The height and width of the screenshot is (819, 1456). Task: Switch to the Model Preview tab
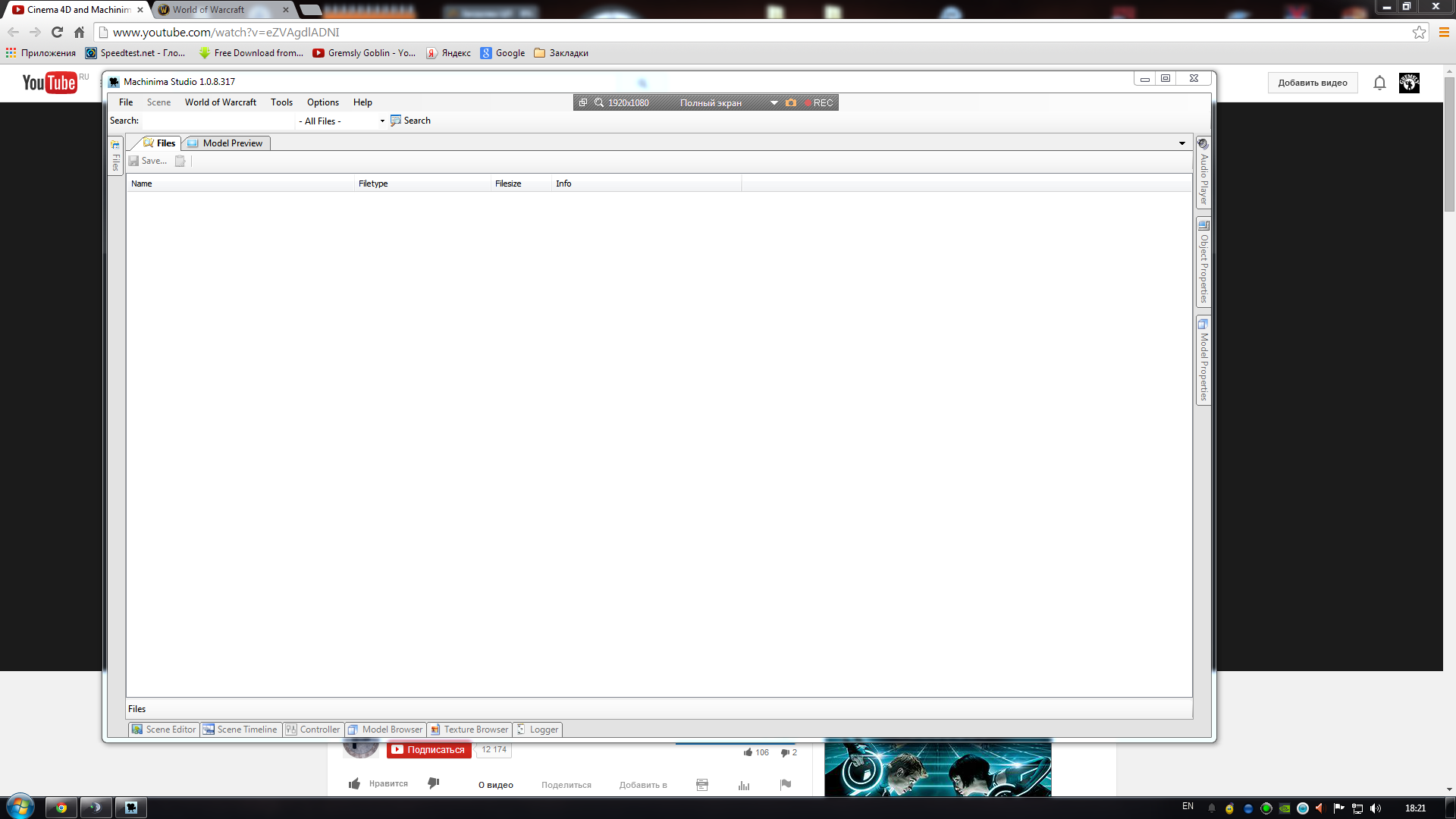[225, 143]
